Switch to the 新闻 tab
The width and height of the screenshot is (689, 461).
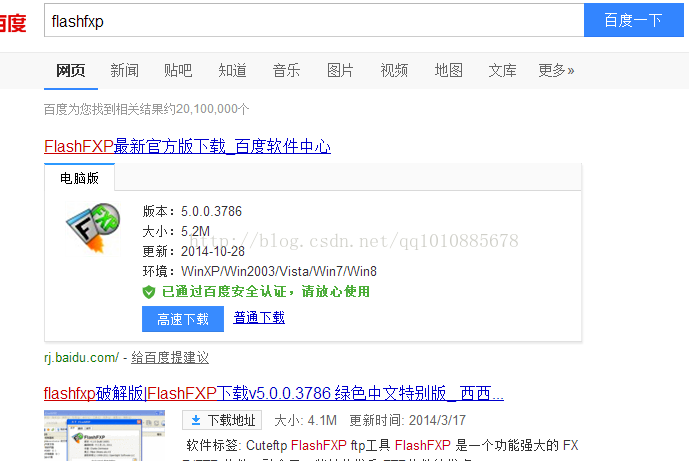pyautogui.click(x=124, y=70)
